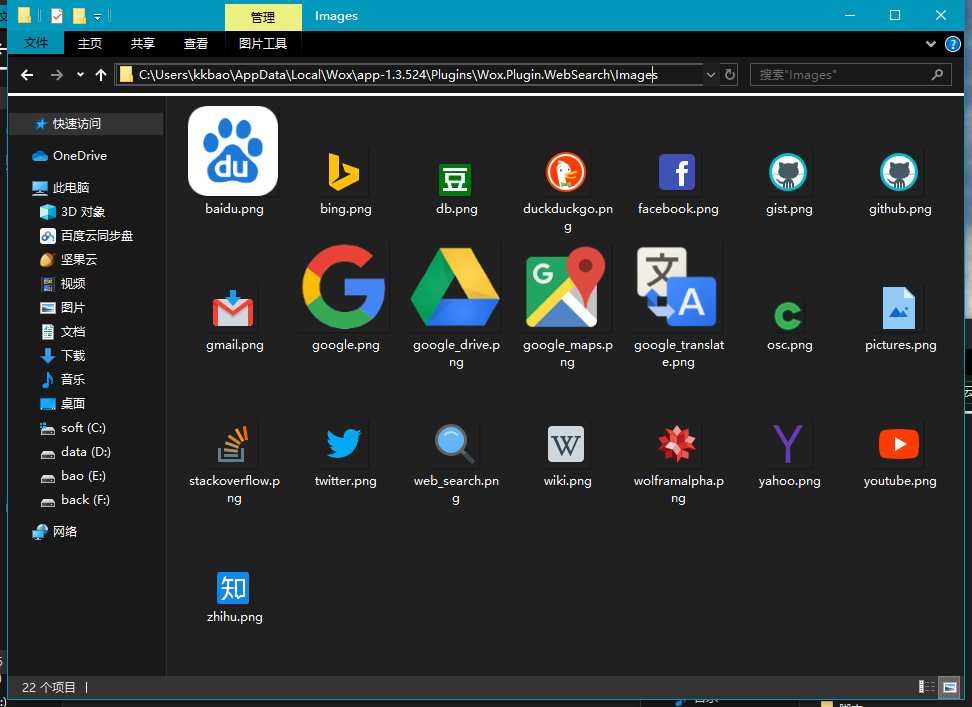
Task: Select the duckduckgo.png duck icon
Action: tap(566, 173)
